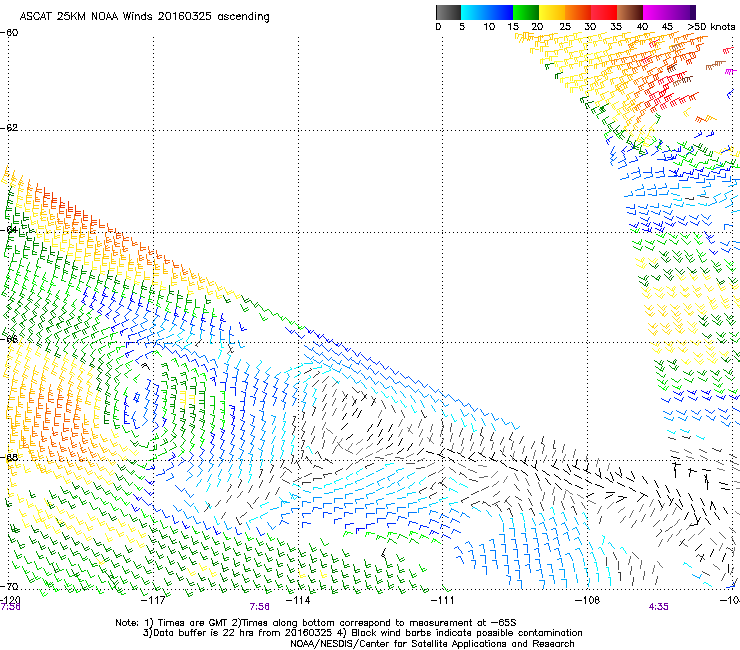Click the "35" legend scale label

tap(616, 27)
